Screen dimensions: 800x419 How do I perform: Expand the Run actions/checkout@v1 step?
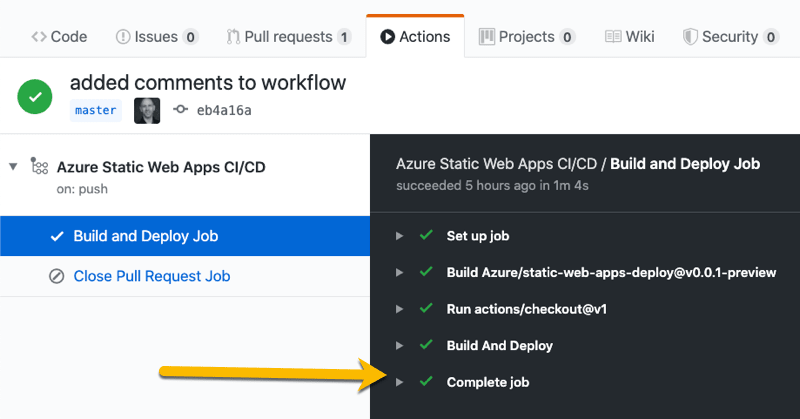(x=399, y=309)
